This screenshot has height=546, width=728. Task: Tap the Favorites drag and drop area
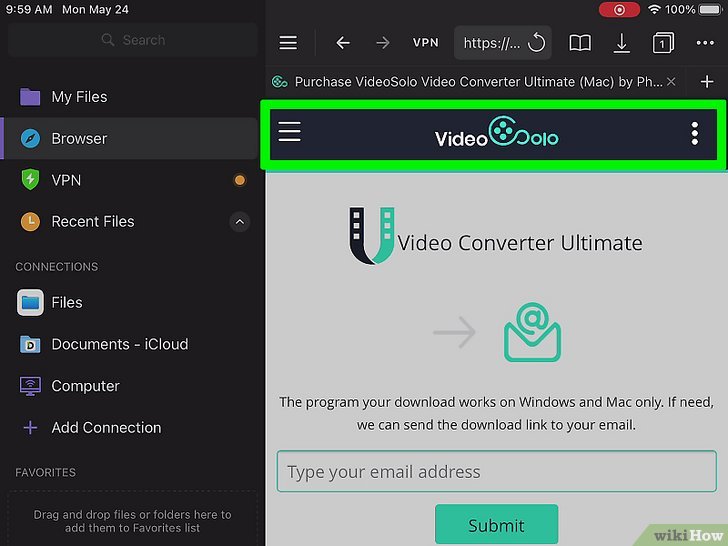(x=132, y=518)
